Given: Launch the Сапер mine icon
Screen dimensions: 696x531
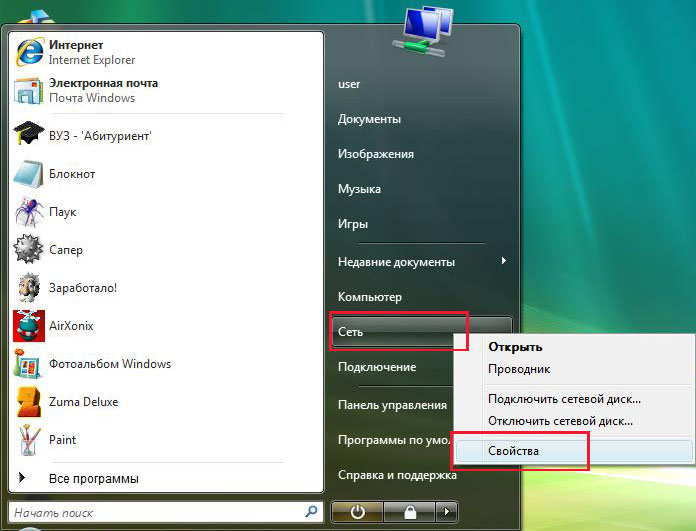Looking at the screenshot, I should (28, 249).
